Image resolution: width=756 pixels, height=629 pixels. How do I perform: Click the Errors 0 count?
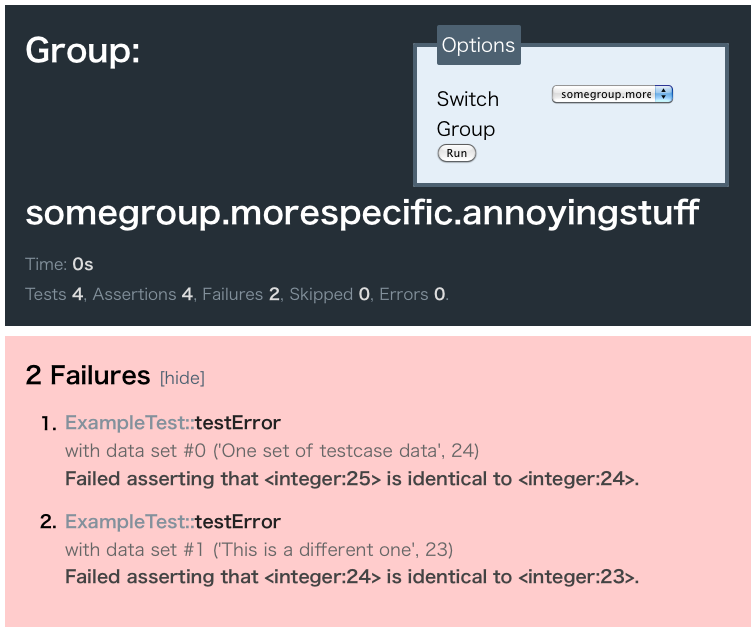pos(412,294)
